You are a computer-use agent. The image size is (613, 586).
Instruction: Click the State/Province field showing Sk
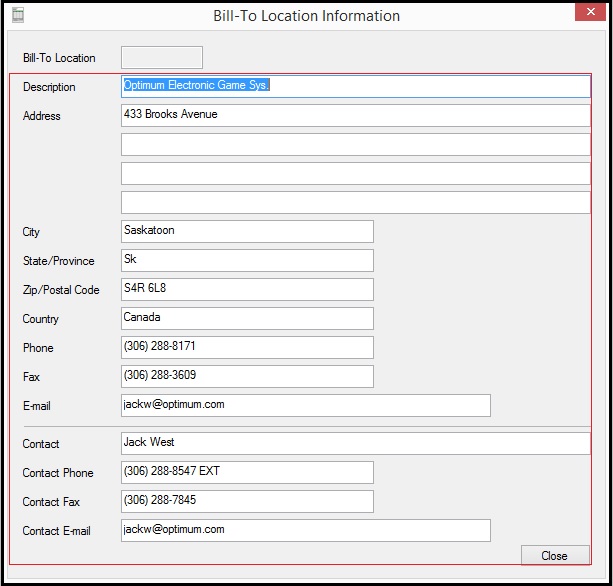(x=247, y=260)
